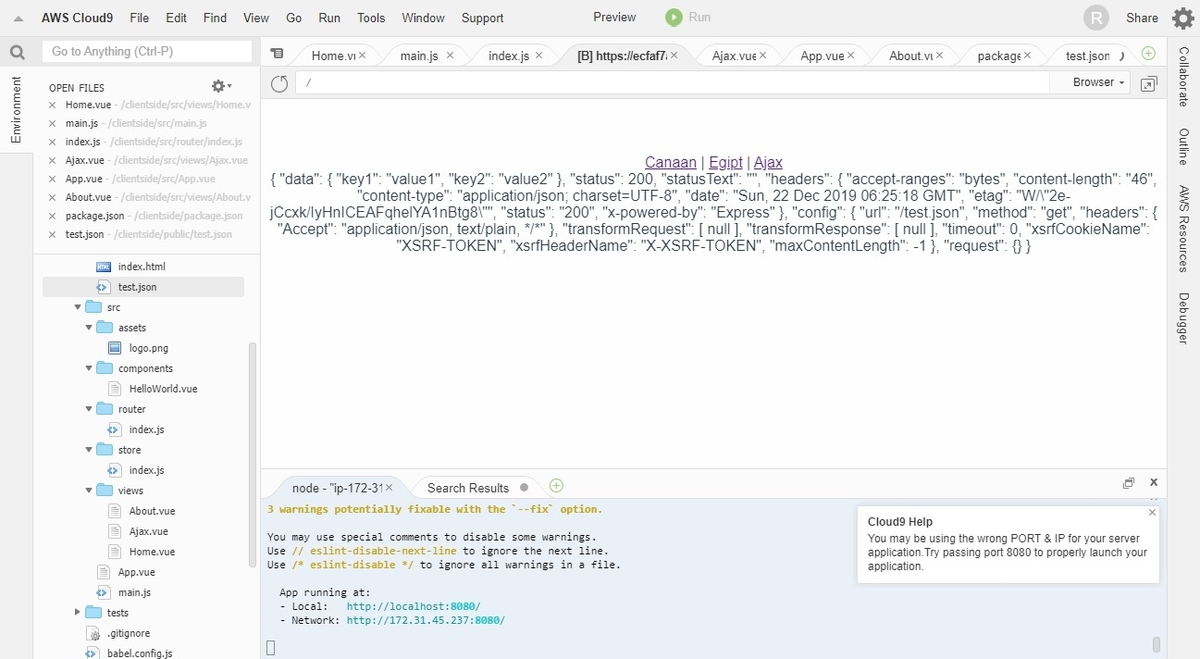Switch to the Search Results tab
Viewport: 1200px width, 659px height.
coord(468,488)
